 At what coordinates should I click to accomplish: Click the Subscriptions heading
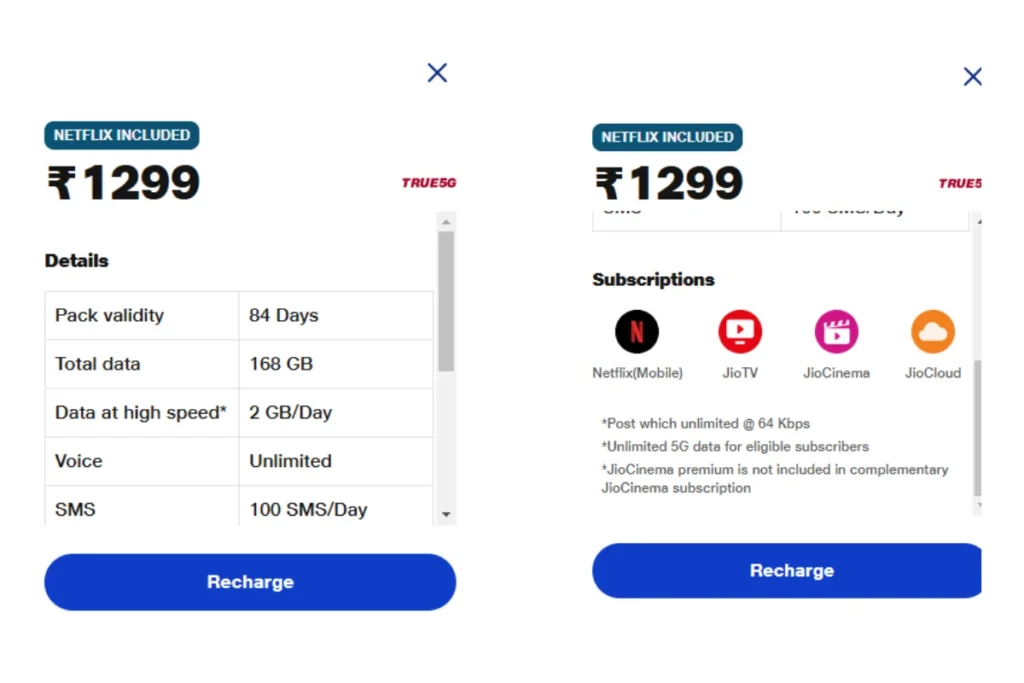[x=653, y=279]
